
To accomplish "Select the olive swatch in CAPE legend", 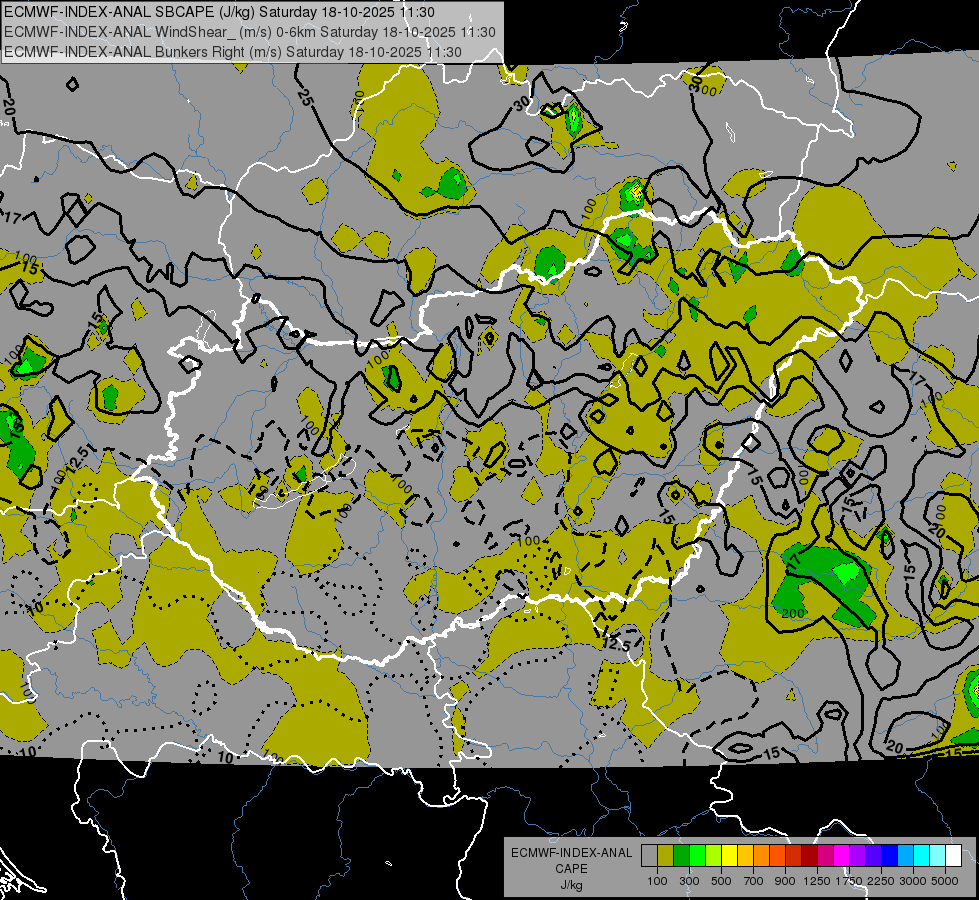I will pyautogui.click(x=665, y=855).
